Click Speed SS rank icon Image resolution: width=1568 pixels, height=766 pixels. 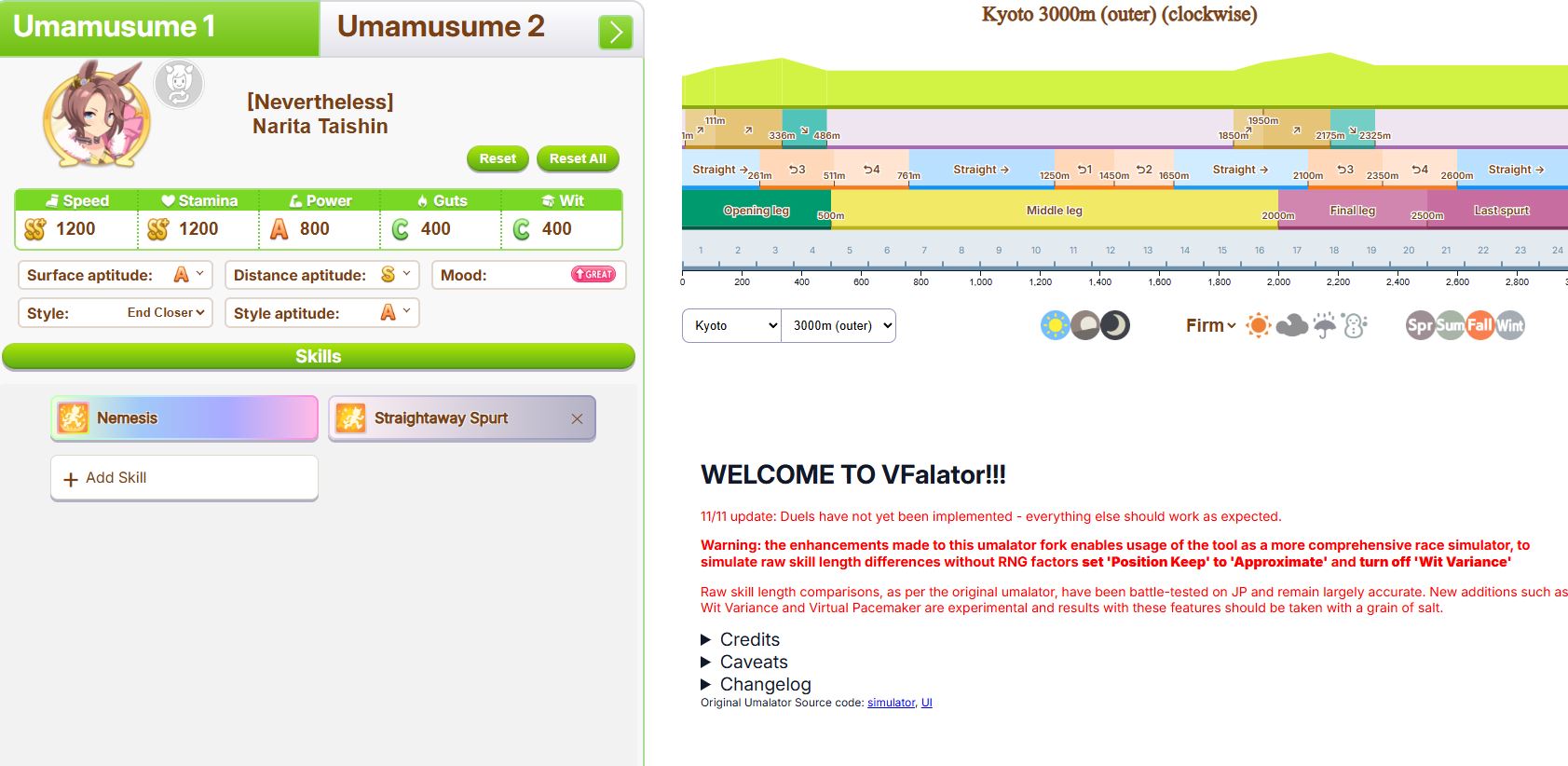click(35, 229)
